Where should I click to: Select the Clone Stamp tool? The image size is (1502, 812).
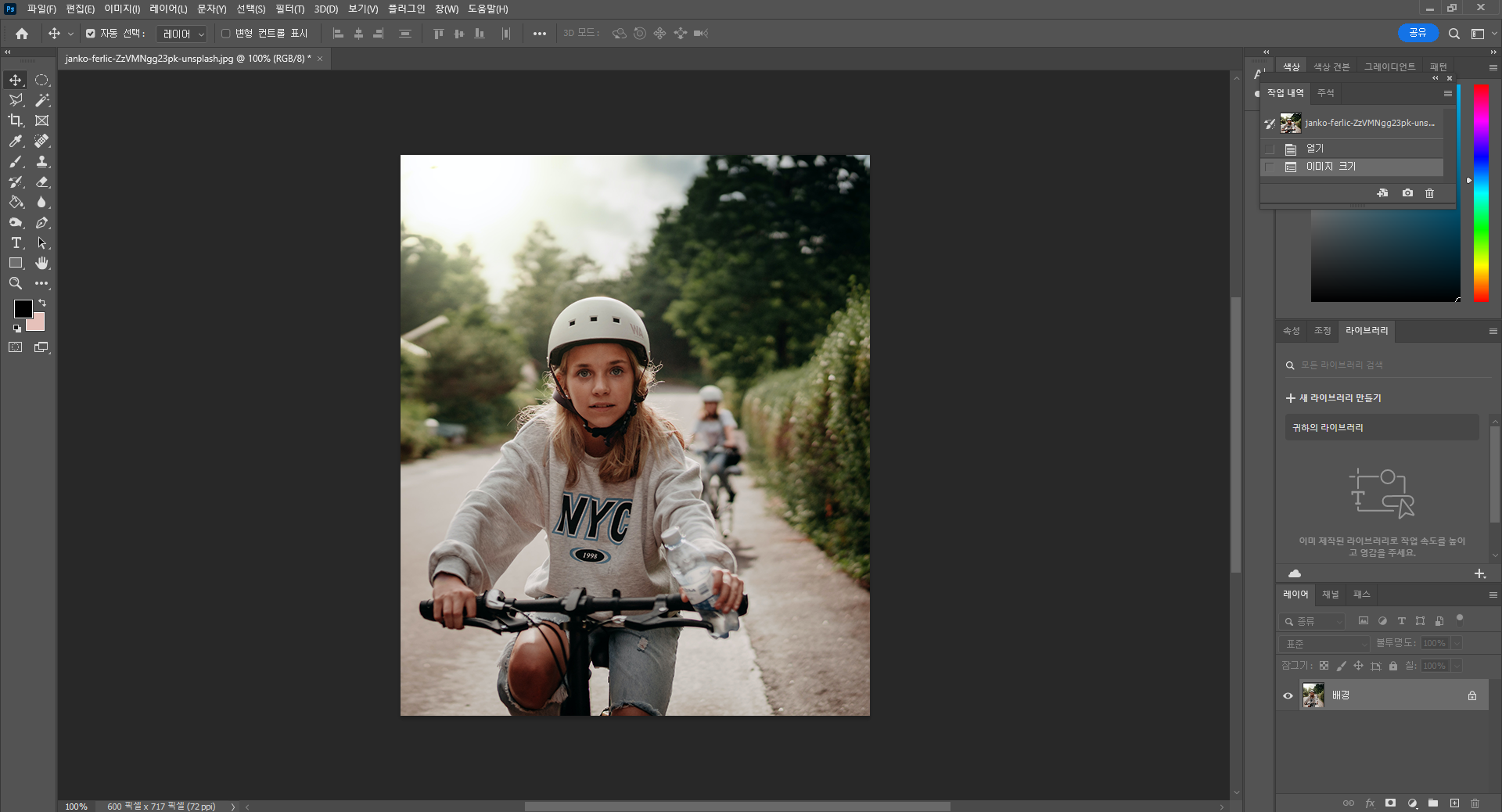tap(42, 161)
